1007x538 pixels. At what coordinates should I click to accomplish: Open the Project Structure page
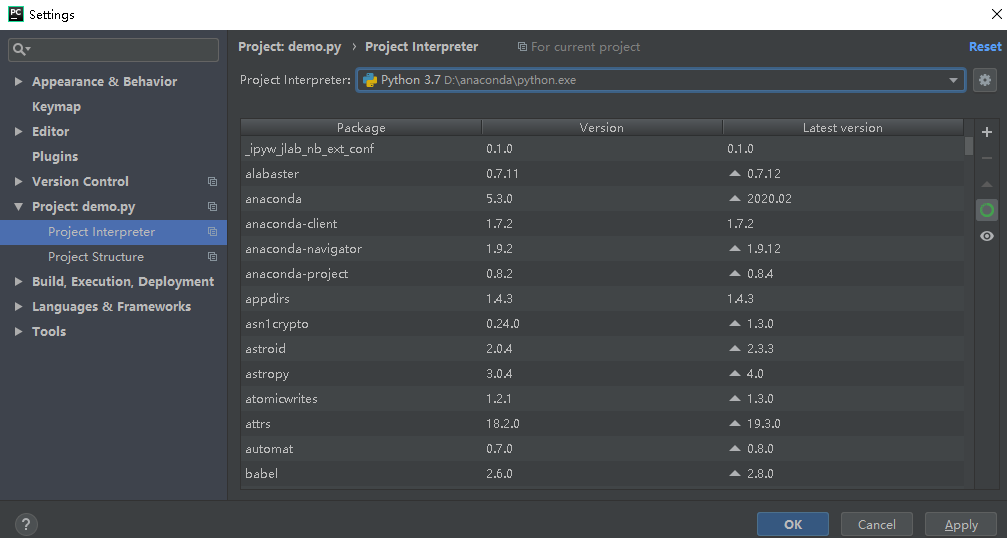(x=96, y=257)
